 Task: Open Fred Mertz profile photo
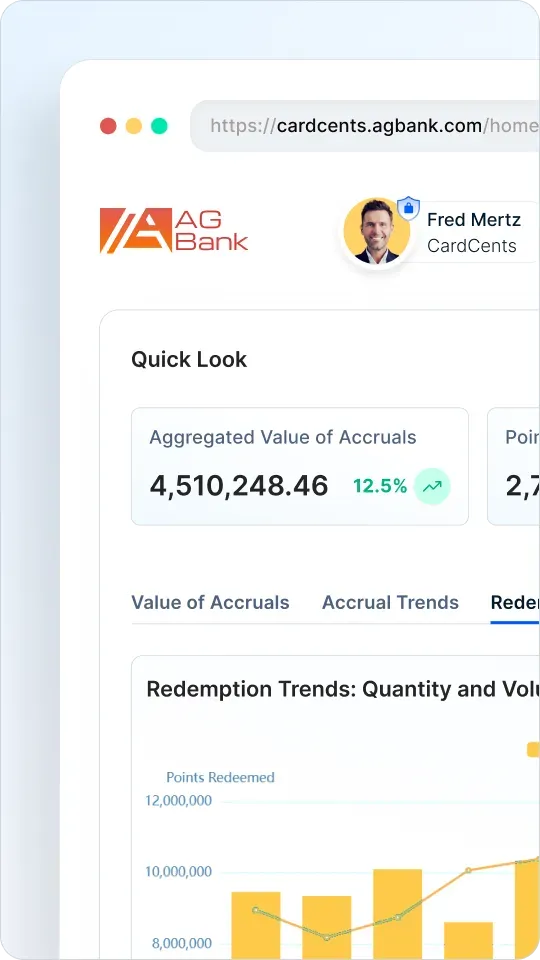[377, 231]
